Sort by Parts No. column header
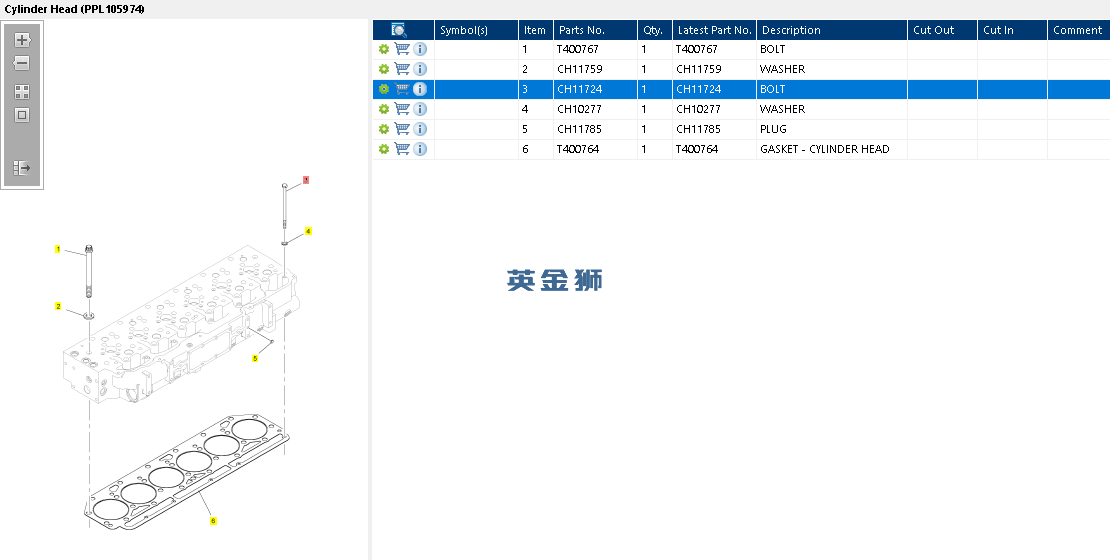The image size is (1110, 560). [x=595, y=30]
